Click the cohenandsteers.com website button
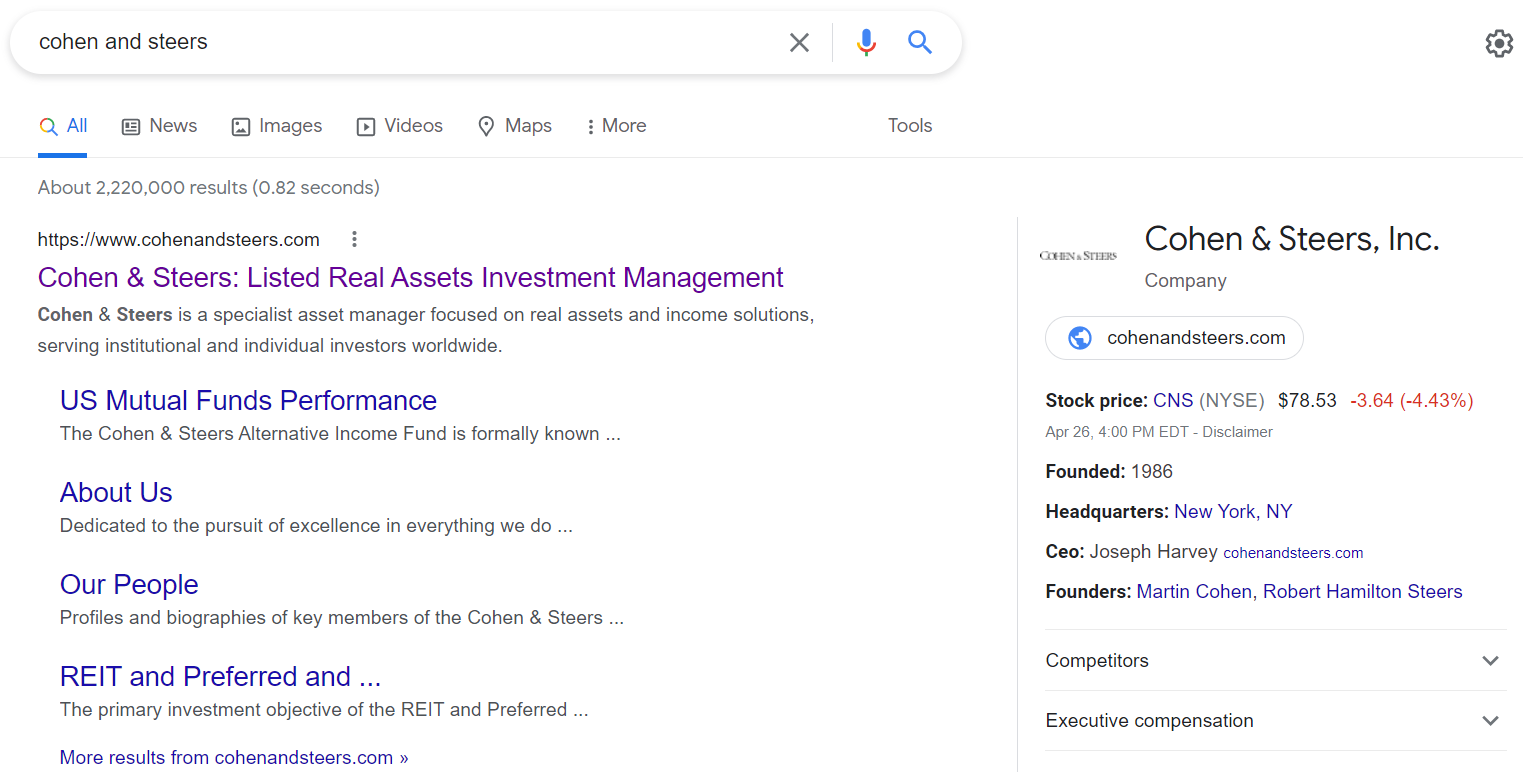 click(1174, 338)
